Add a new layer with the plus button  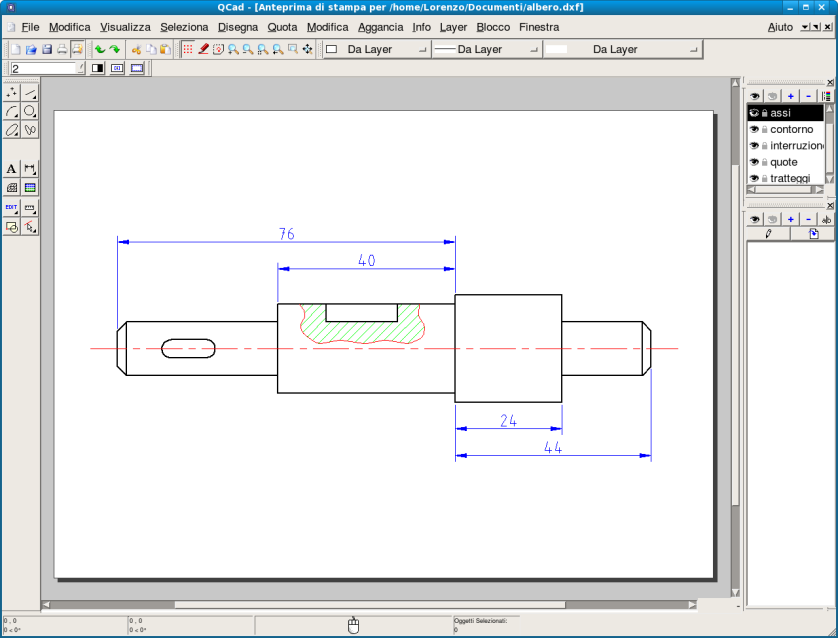(790, 96)
